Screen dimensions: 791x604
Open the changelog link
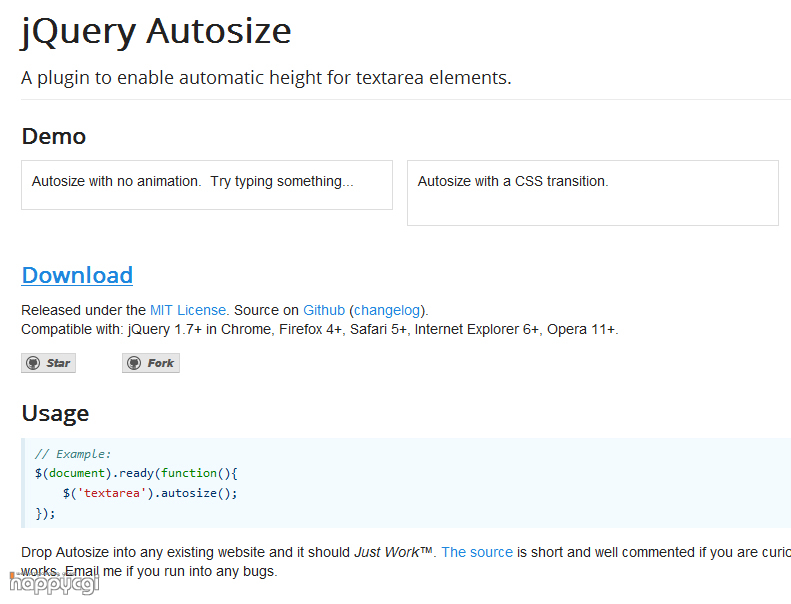pos(387,310)
